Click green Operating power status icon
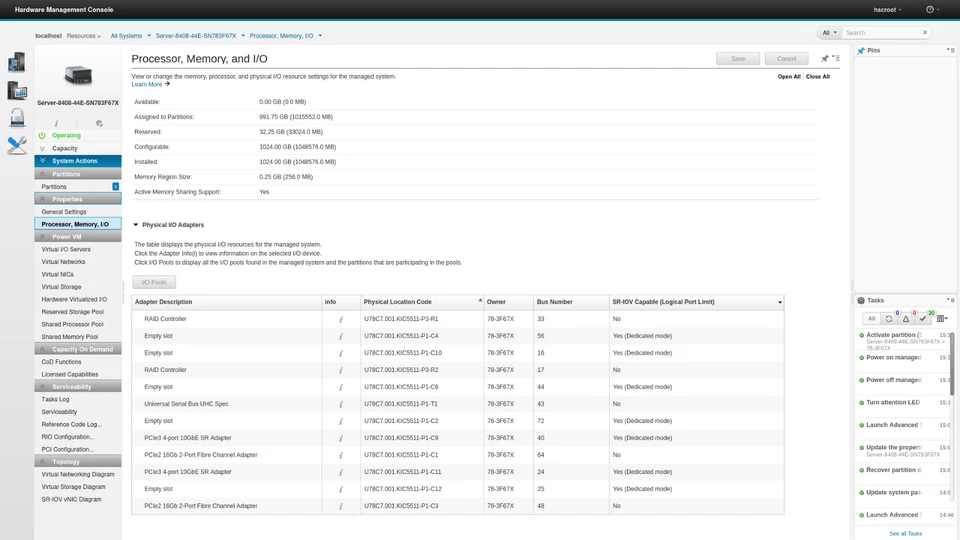Screen dimensions: 960x540 [42, 135]
